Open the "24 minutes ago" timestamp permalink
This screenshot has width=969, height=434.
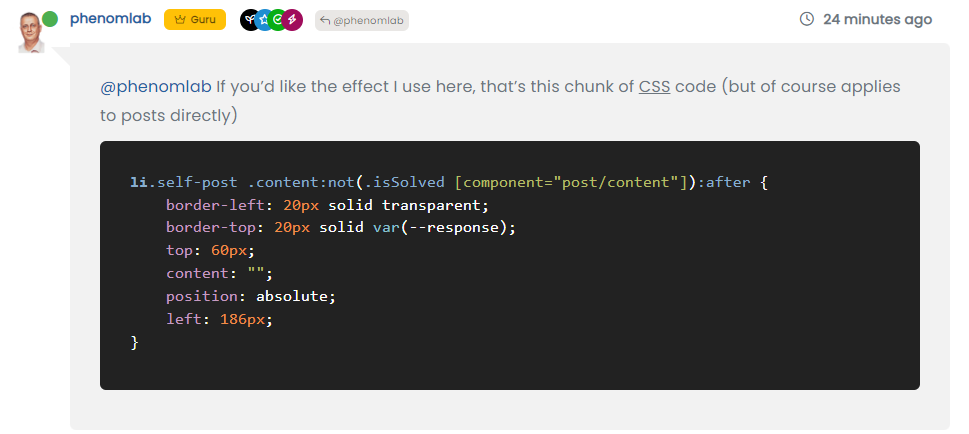[877, 19]
